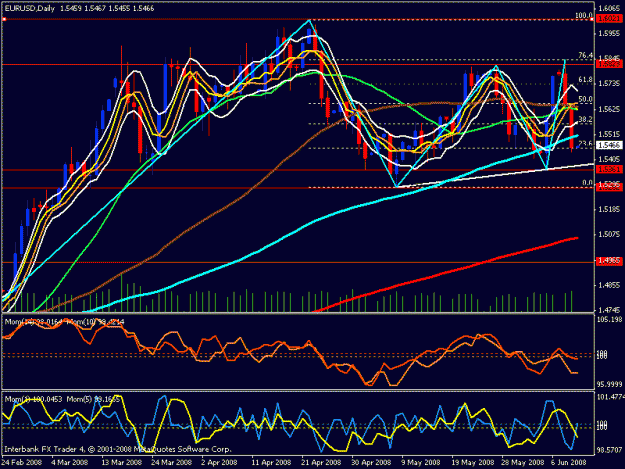The height and width of the screenshot is (469, 625).
Task: Click the 1.5955 price axis value
Action: coord(609,33)
